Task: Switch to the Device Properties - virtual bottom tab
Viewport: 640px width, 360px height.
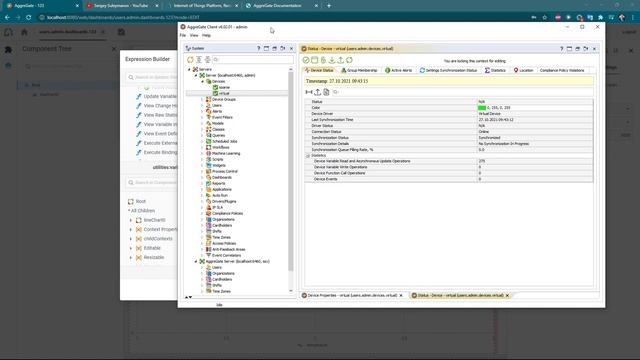Action: pyautogui.click(x=351, y=296)
